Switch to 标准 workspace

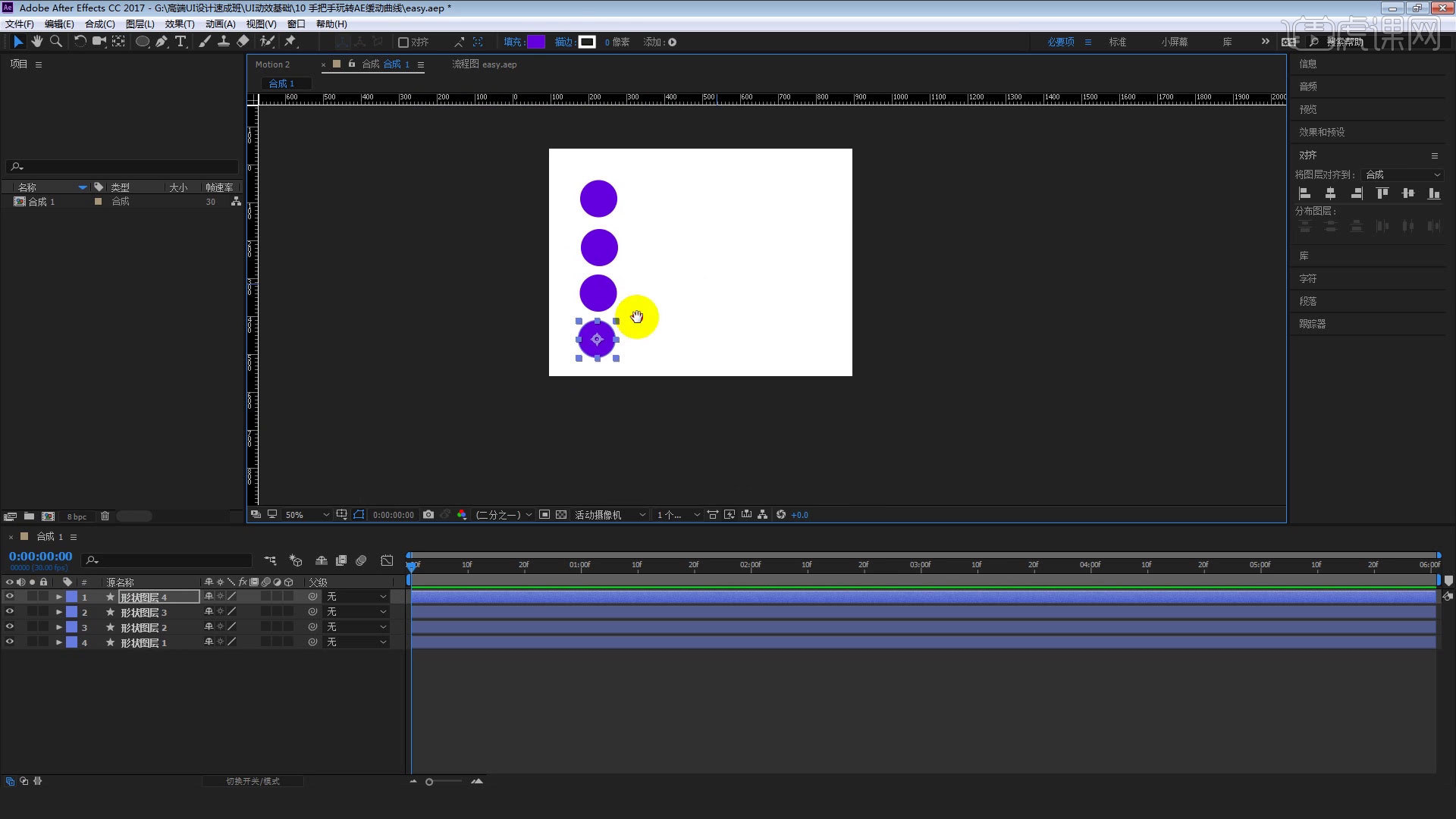click(x=1118, y=42)
